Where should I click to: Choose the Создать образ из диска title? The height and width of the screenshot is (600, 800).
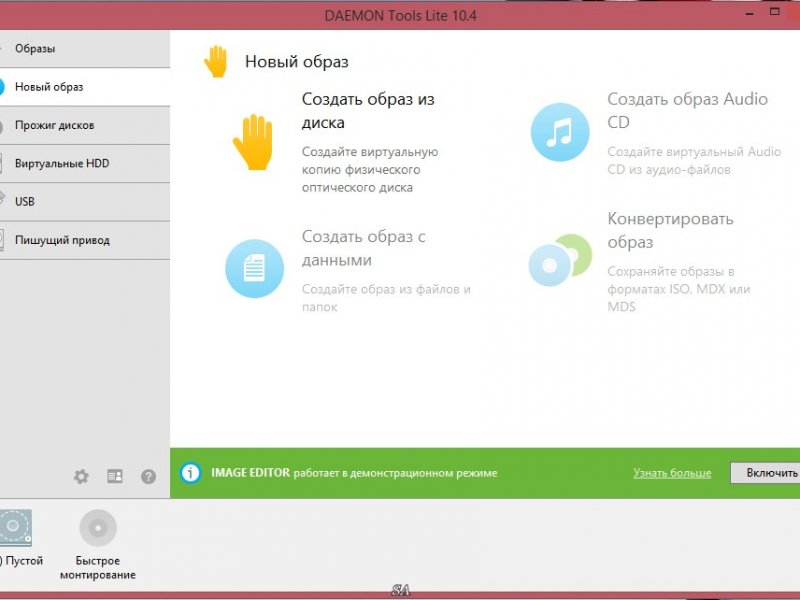point(368,111)
